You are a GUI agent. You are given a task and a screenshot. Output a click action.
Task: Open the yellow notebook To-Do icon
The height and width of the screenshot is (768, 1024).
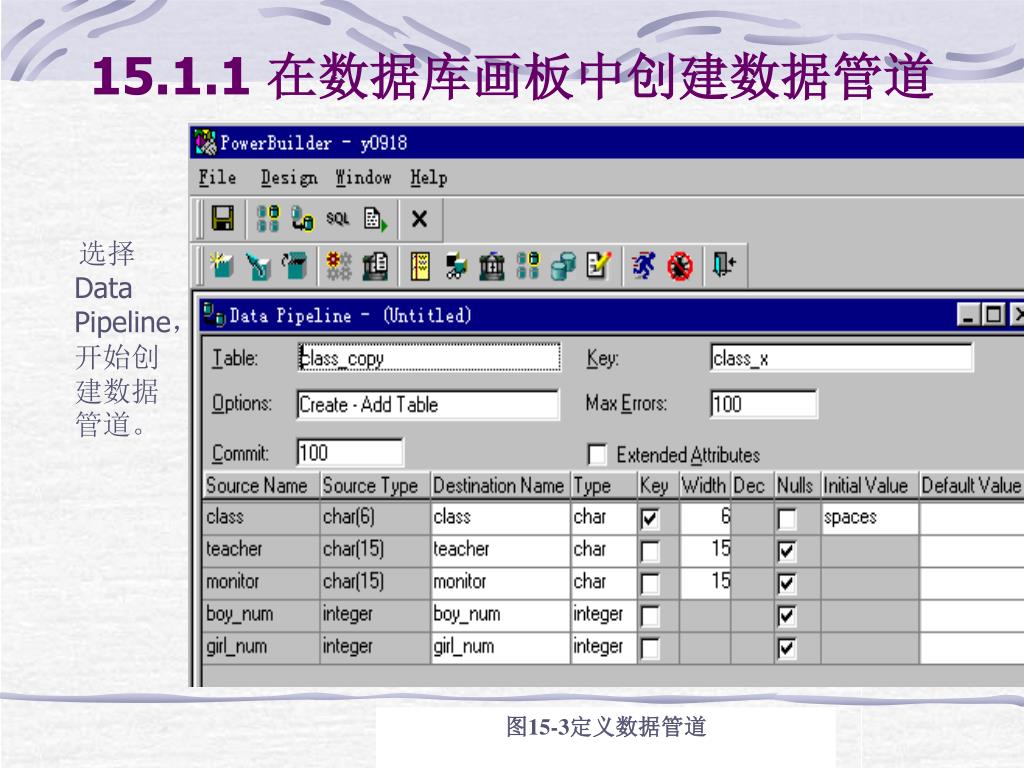pos(420,265)
